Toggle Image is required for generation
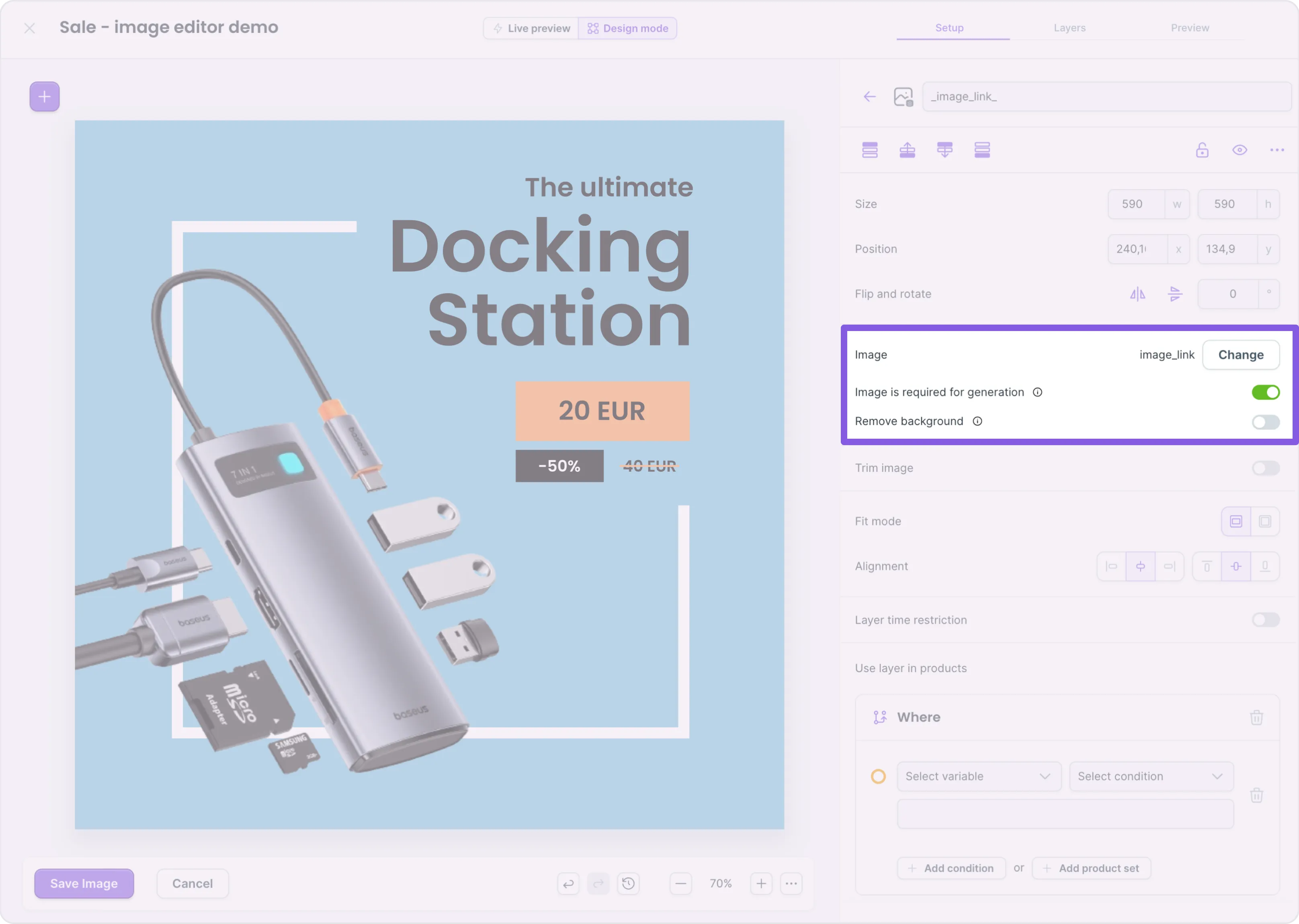1299x924 pixels. [1265, 392]
